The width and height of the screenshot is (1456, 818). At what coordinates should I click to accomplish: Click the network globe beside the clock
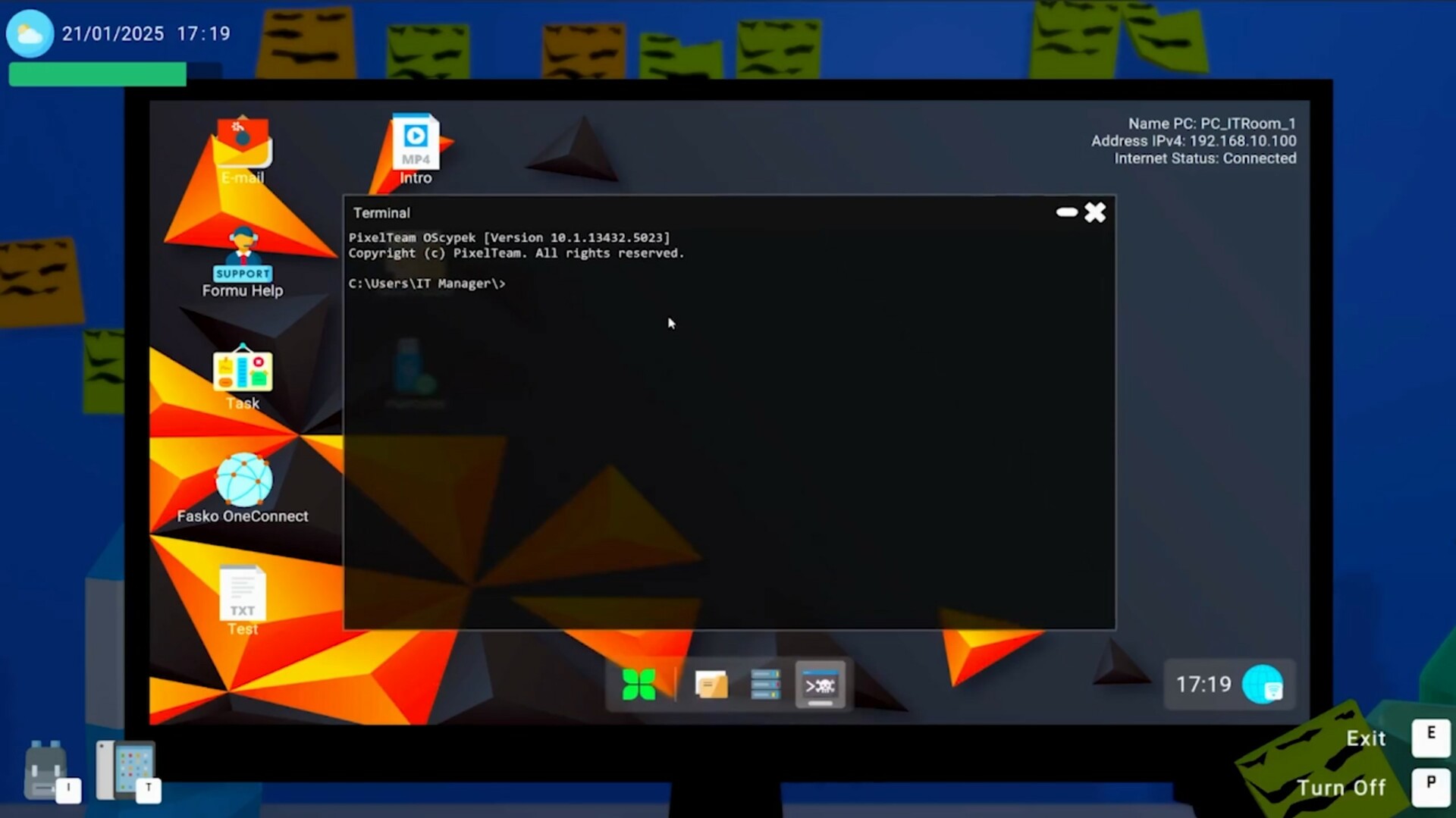(x=1261, y=684)
